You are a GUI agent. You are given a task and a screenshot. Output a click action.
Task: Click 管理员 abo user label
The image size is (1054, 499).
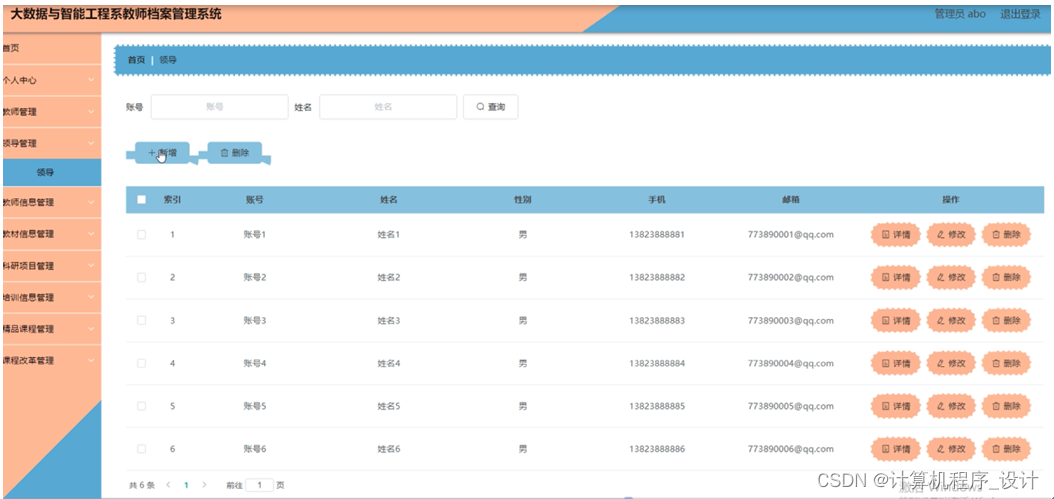pyautogui.click(x=960, y=14)
